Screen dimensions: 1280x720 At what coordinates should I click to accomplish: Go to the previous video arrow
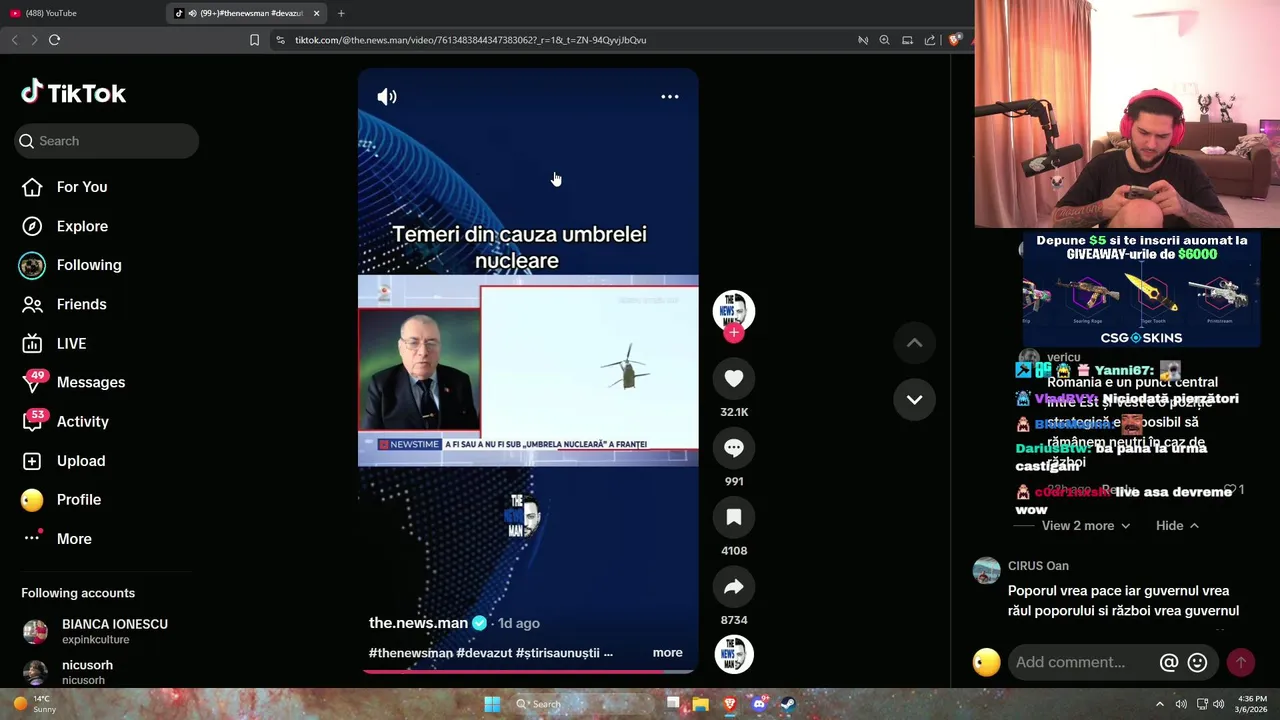[x=914, y=343]
